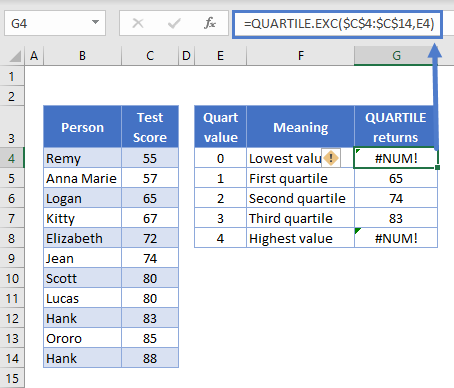Select row 9 header
The height and width of the screenshot is (388, 454).
pos(12,258)
